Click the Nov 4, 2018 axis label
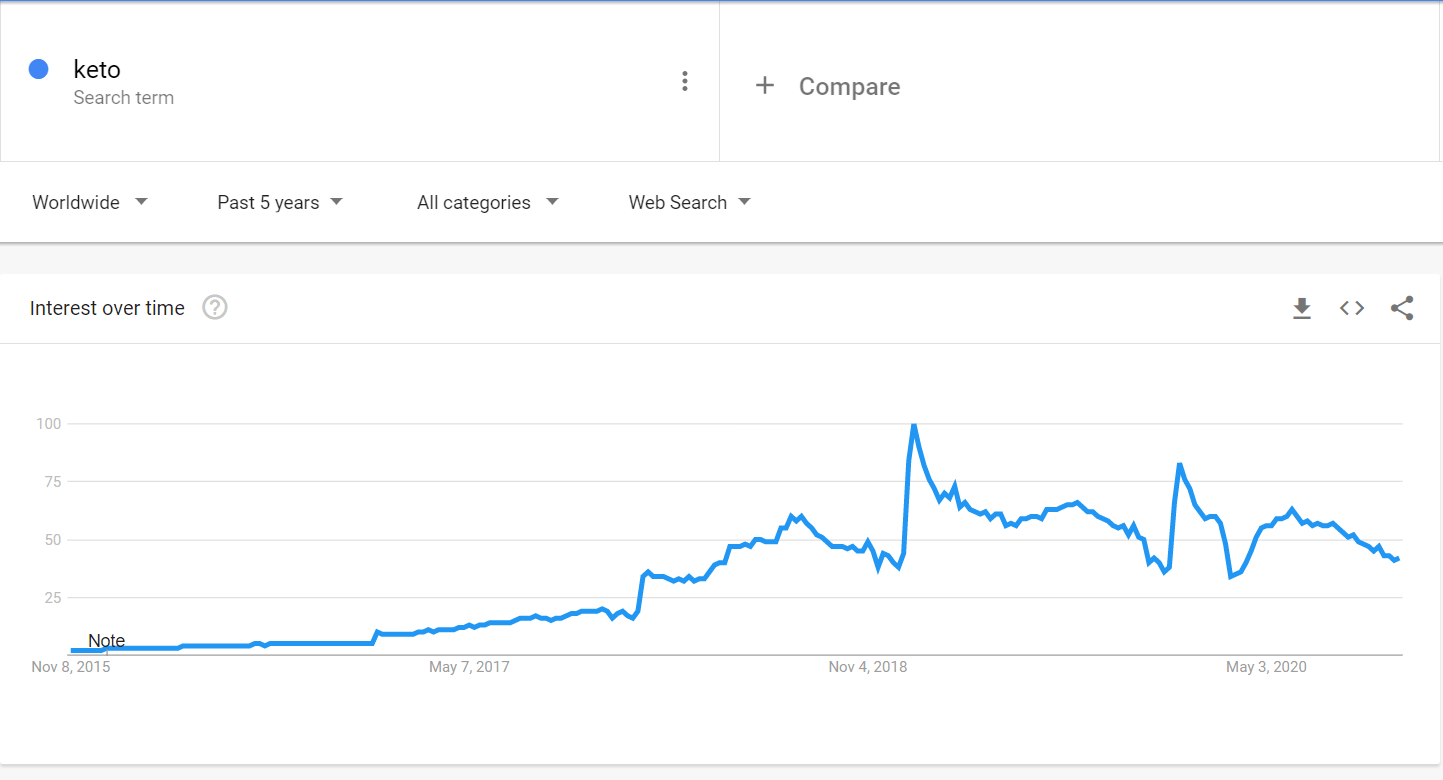This screenshot has height=780, width=1443. [868, 667]
